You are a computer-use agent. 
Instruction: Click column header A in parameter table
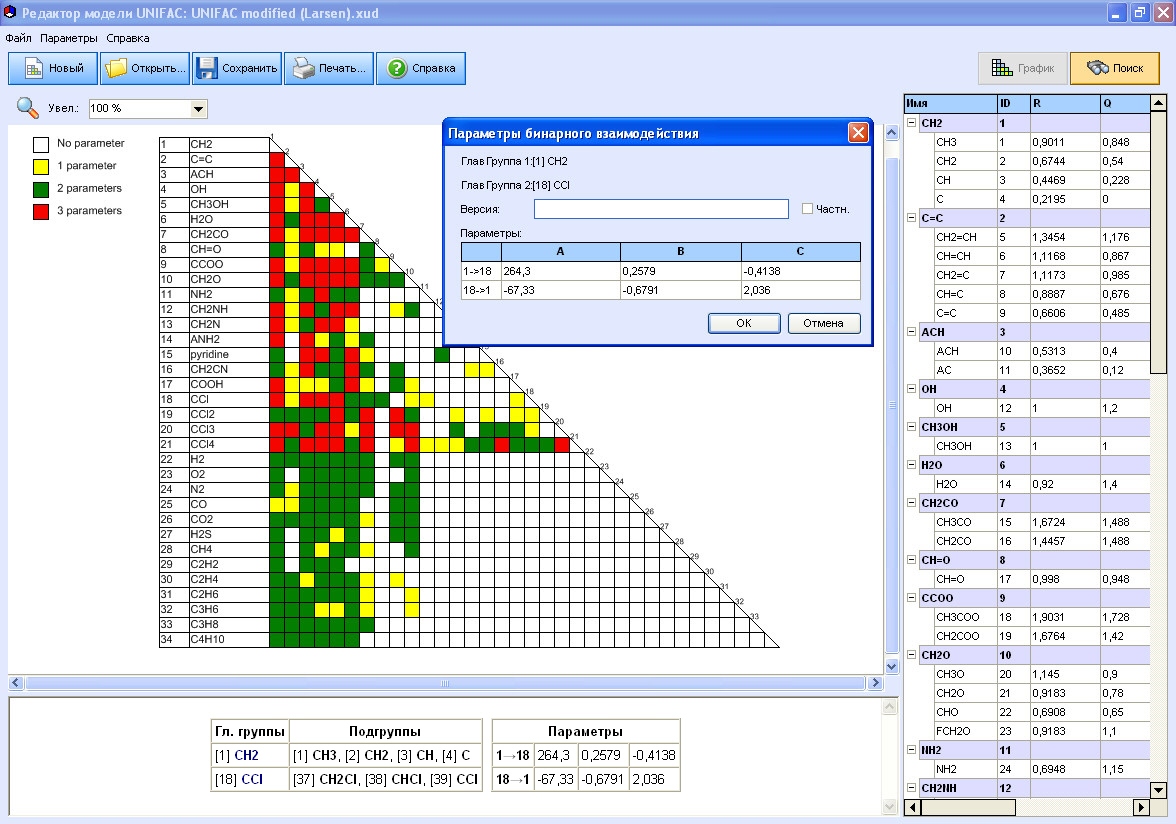tap(560, 252)
